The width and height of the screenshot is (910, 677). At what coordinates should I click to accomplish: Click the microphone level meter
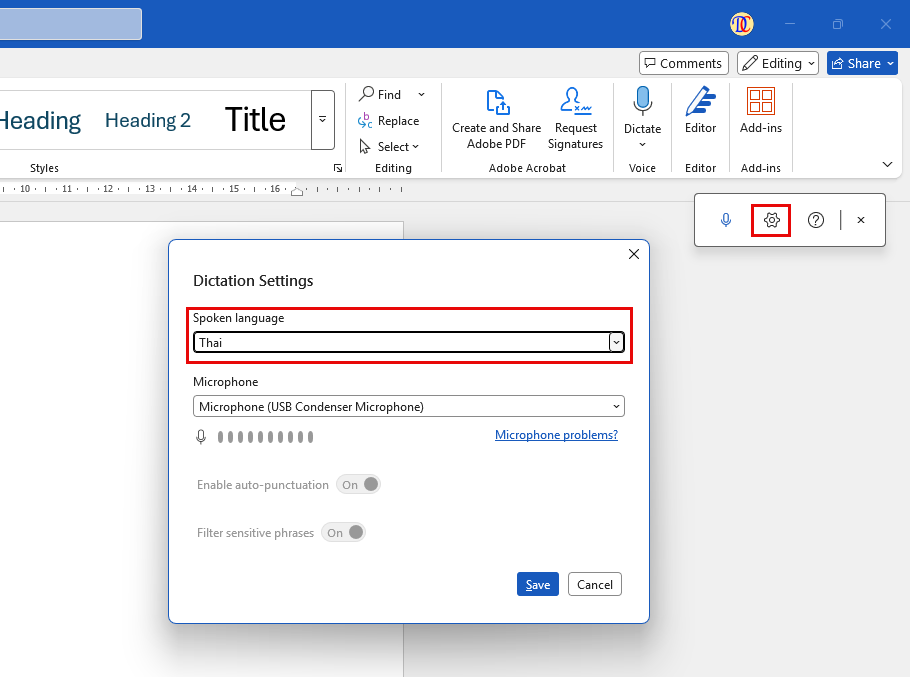(x=265, y=437)
